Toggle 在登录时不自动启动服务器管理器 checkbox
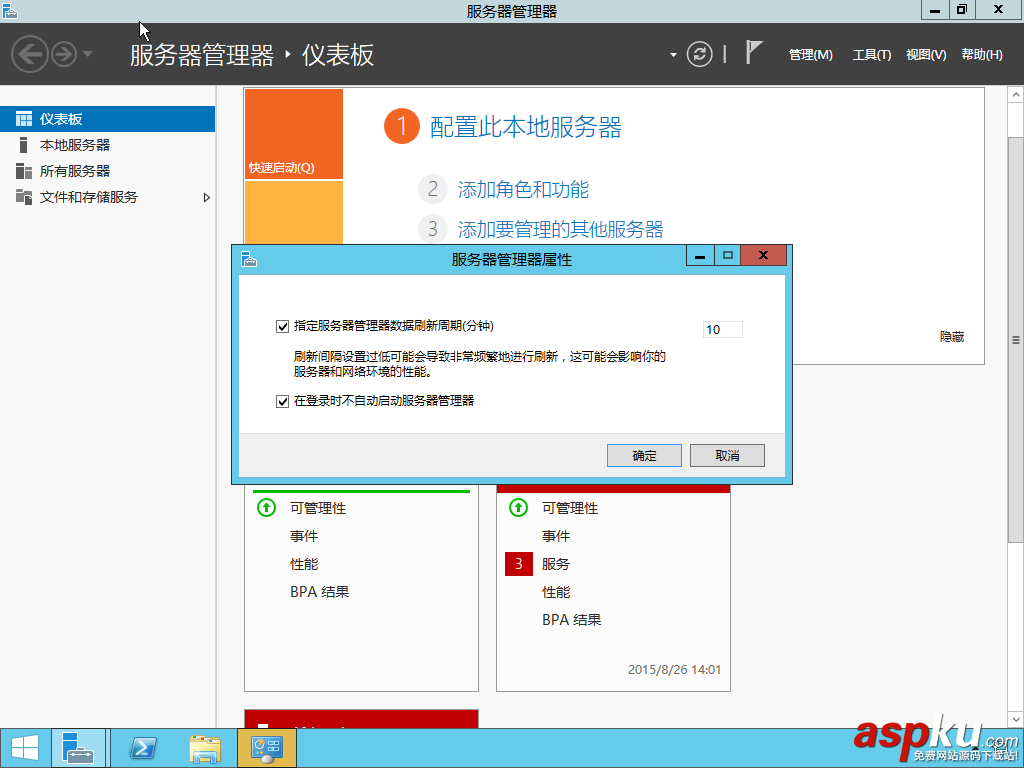1024x768 pixels. pyautogui.click(x=282, y=401)
